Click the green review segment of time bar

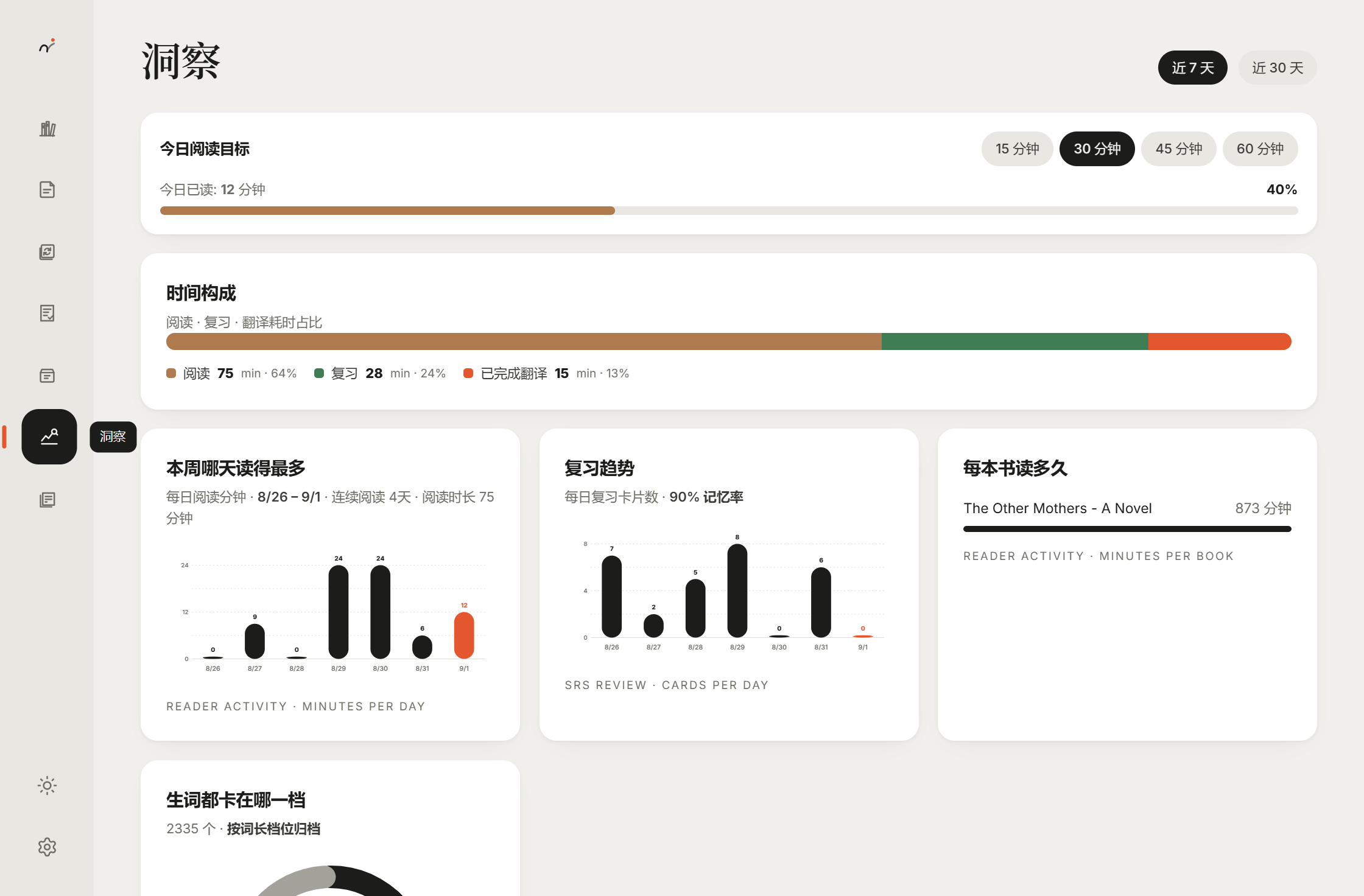[x=1014, y=341]
